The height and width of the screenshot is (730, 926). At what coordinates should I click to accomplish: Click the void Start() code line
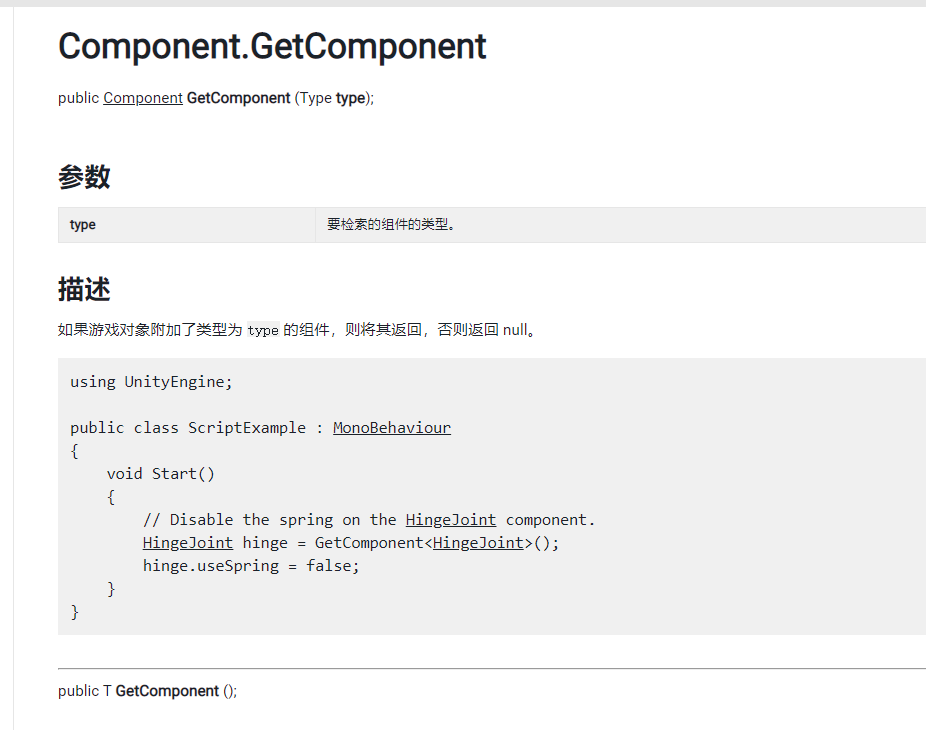click(161, 474)
